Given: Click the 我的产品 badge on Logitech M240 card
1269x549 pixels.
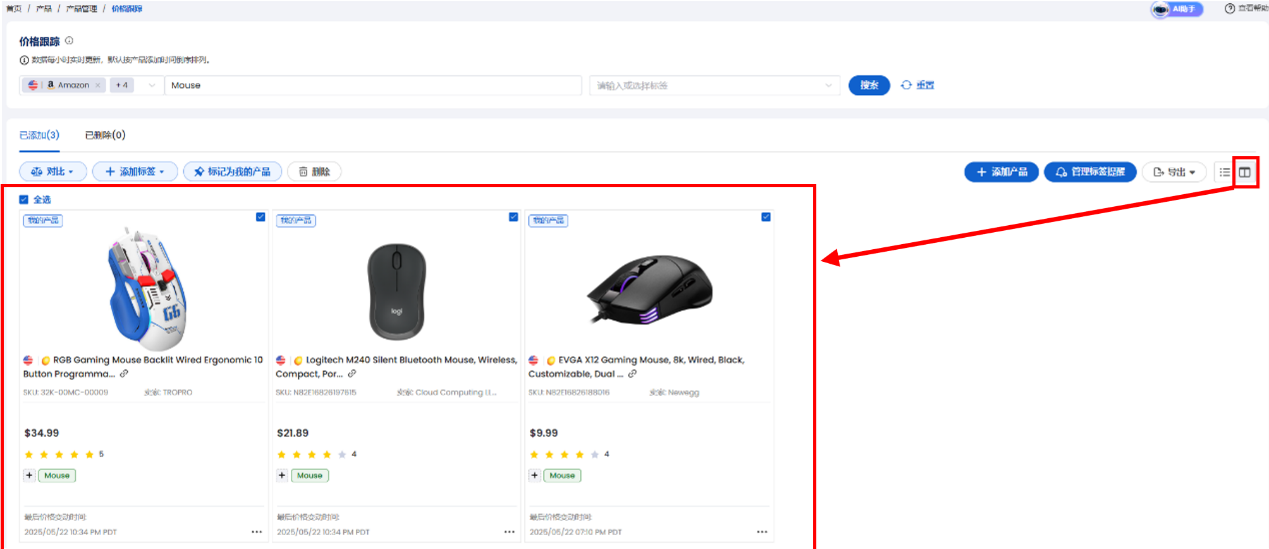Looking at the screenshot, I should [296, 220].
